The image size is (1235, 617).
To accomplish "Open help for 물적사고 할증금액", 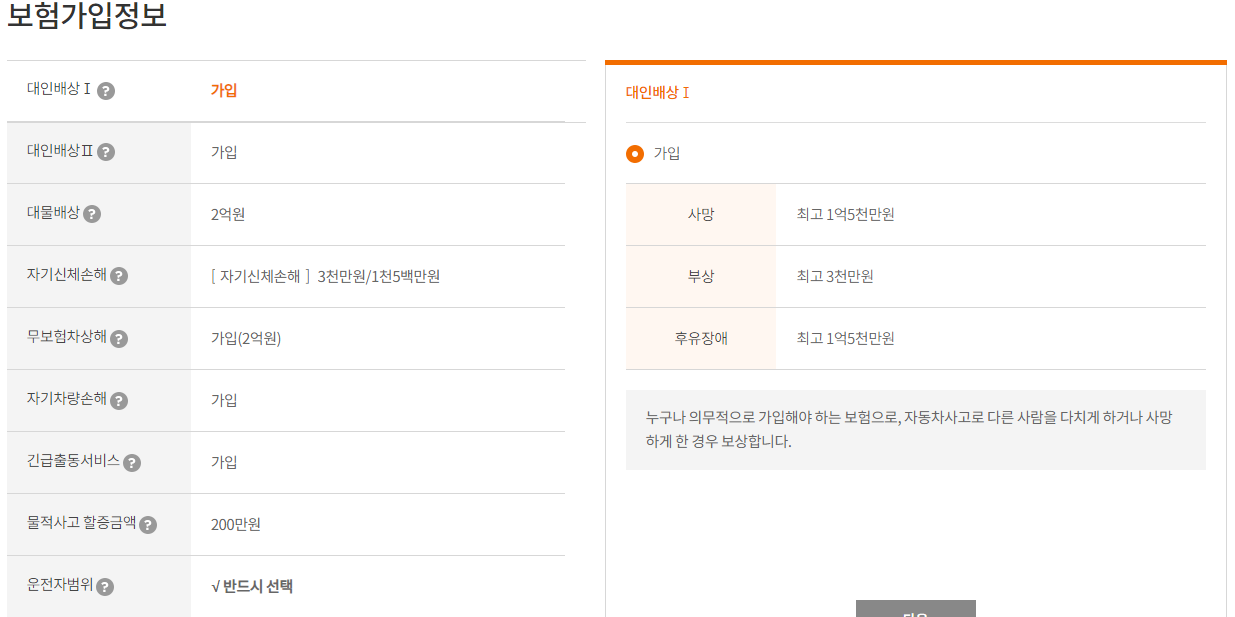I will point(147,523).
